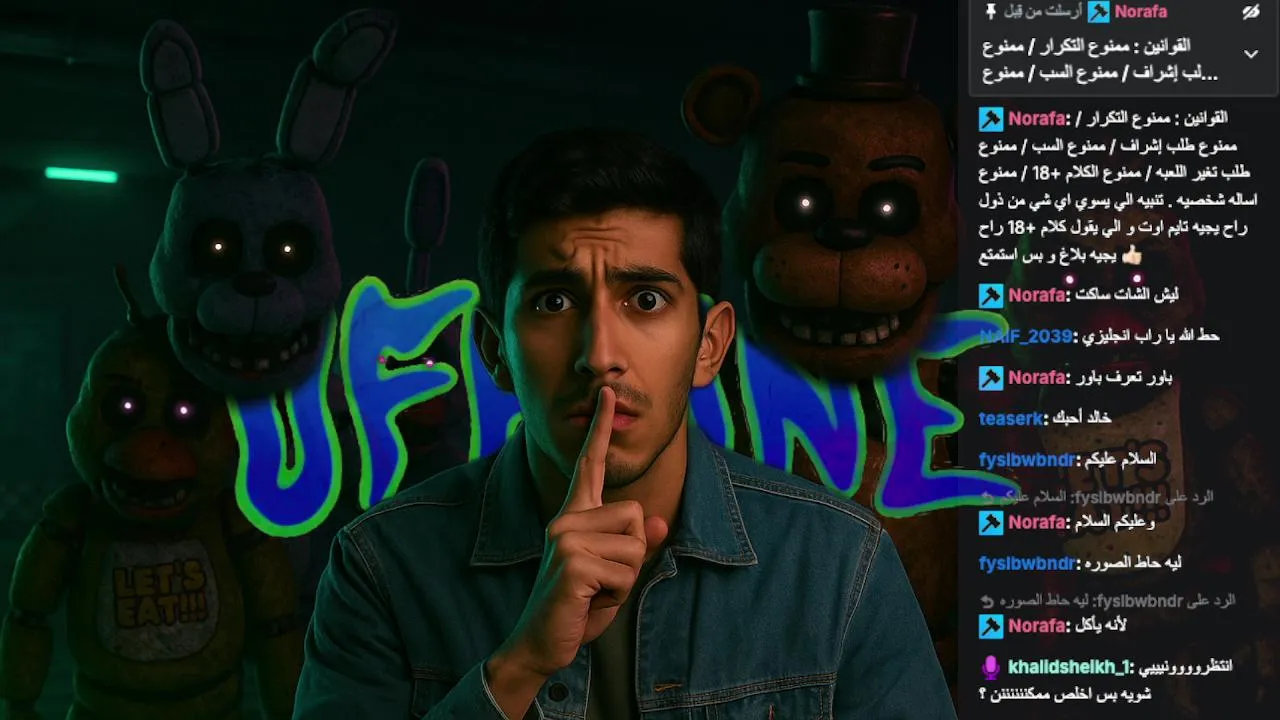Click the moderator badge beside 'ليش الشات ساكت'

(x=990, y=295)
